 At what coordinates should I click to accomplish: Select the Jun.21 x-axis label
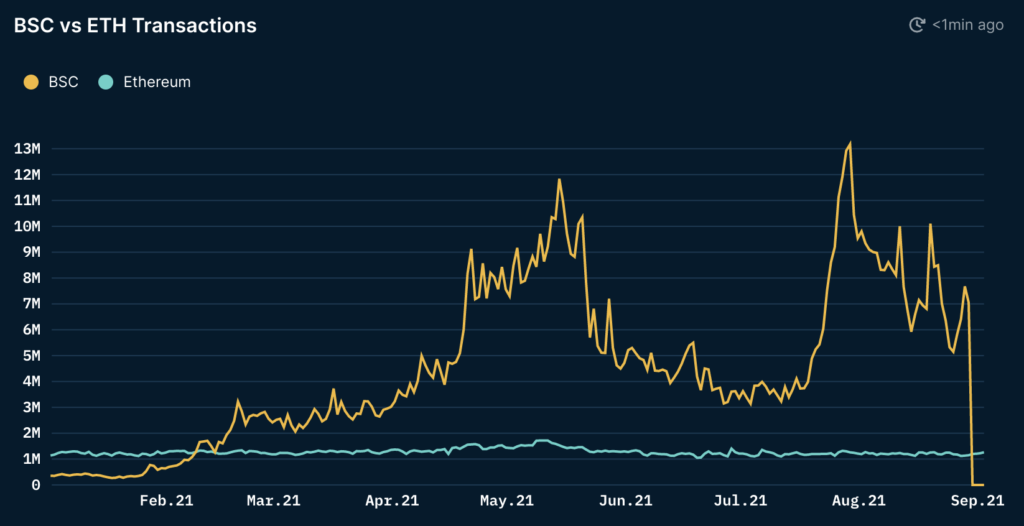(x=626, y=501)
